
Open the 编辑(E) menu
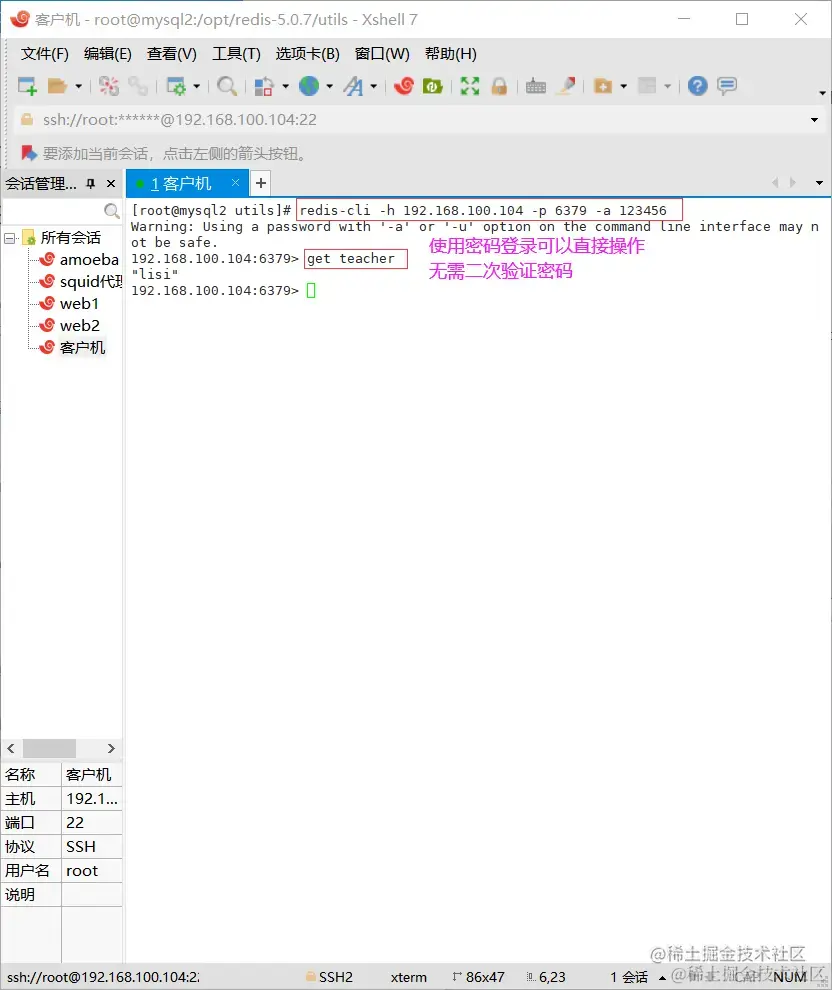click(x=107, y=54)
